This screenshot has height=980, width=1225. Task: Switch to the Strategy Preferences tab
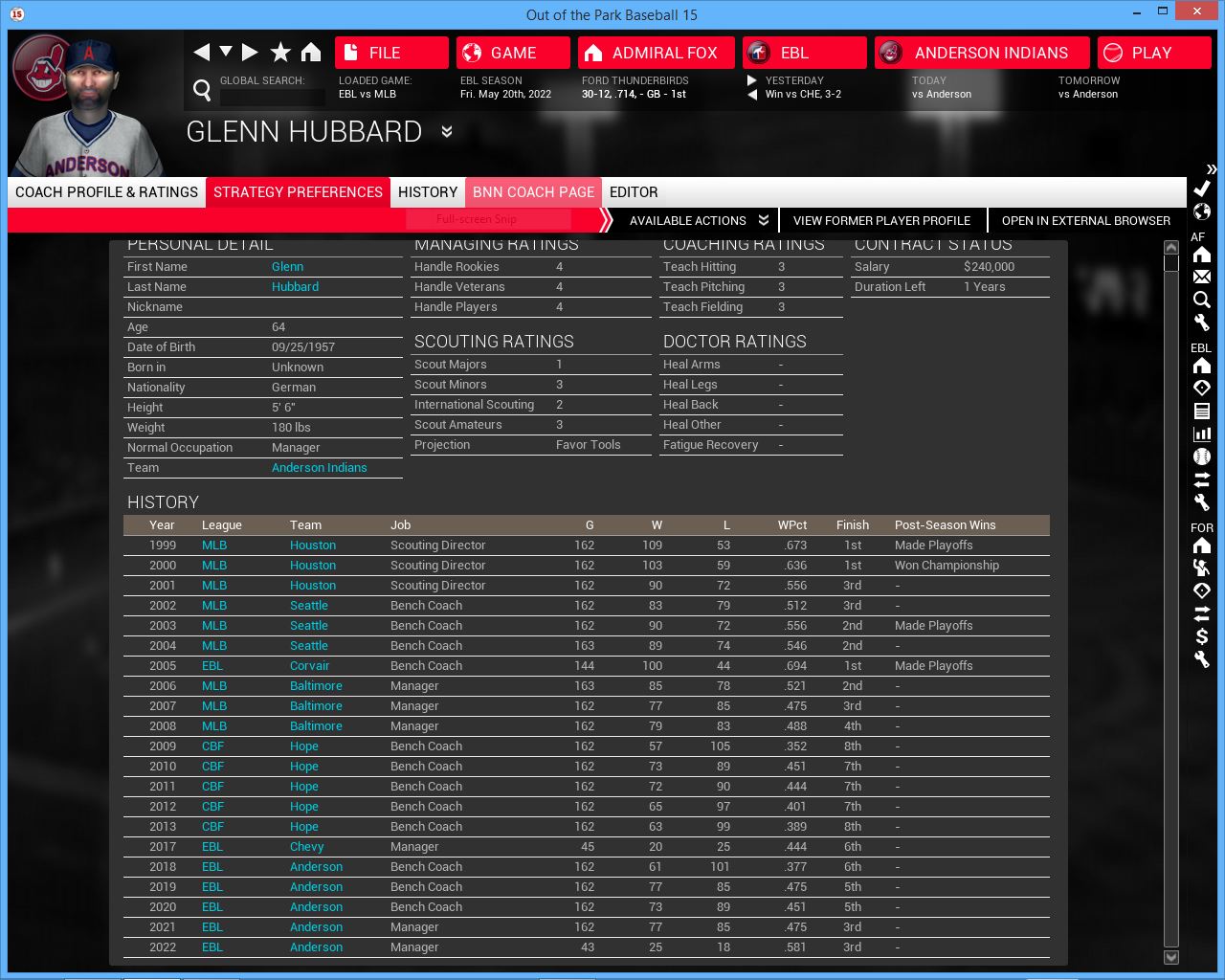298,192
